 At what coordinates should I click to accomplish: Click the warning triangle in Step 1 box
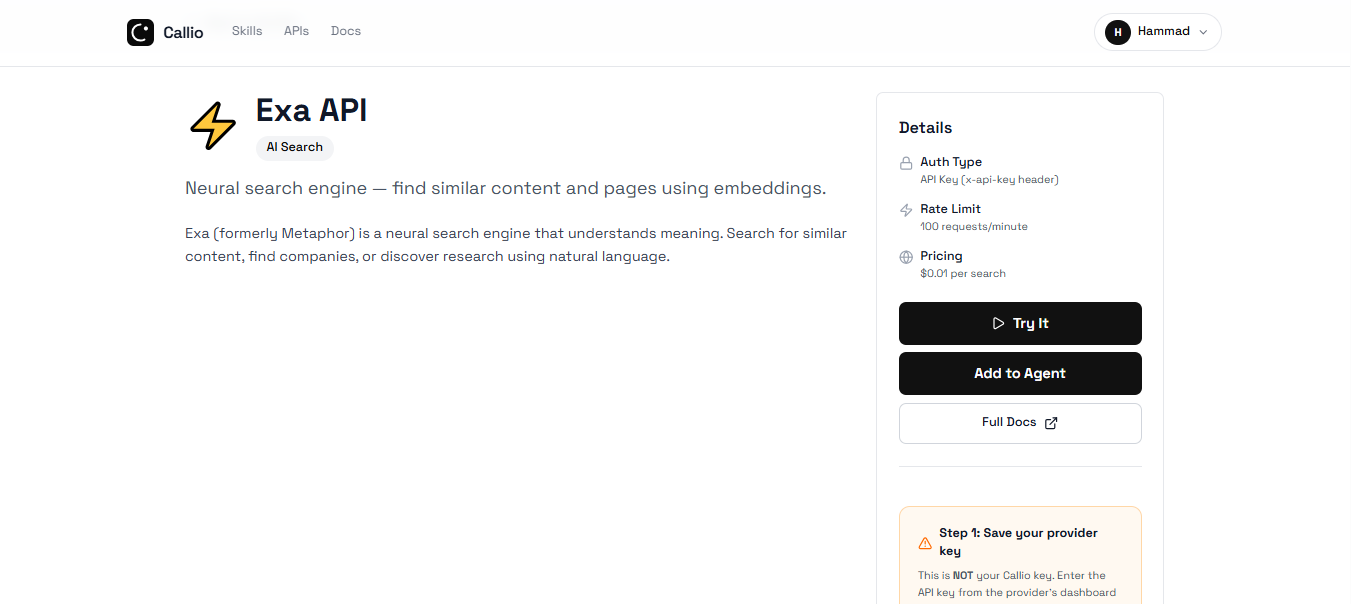(x=925, y=543)
